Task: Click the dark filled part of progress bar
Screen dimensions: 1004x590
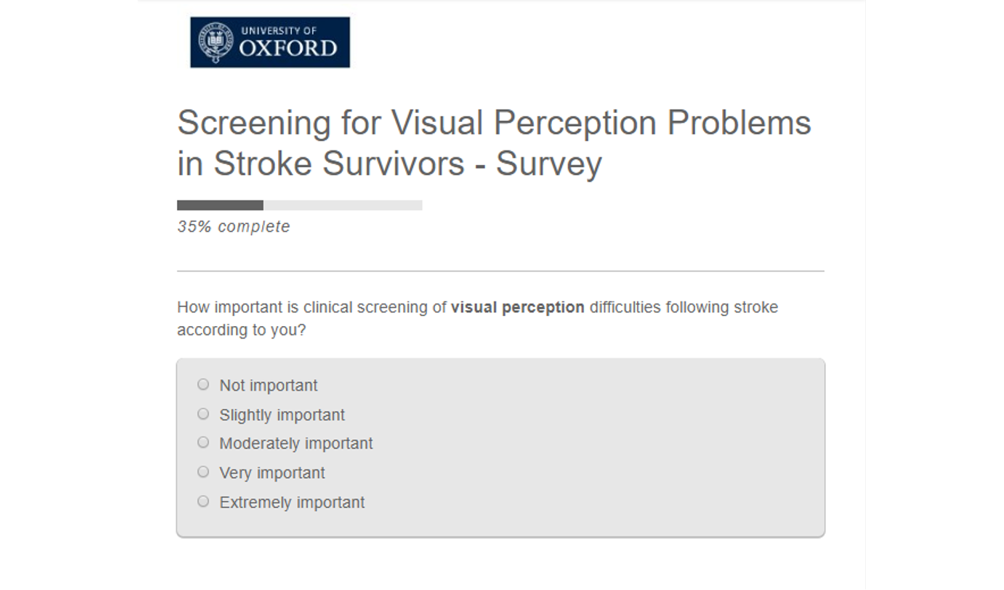Action: (220, 205)
